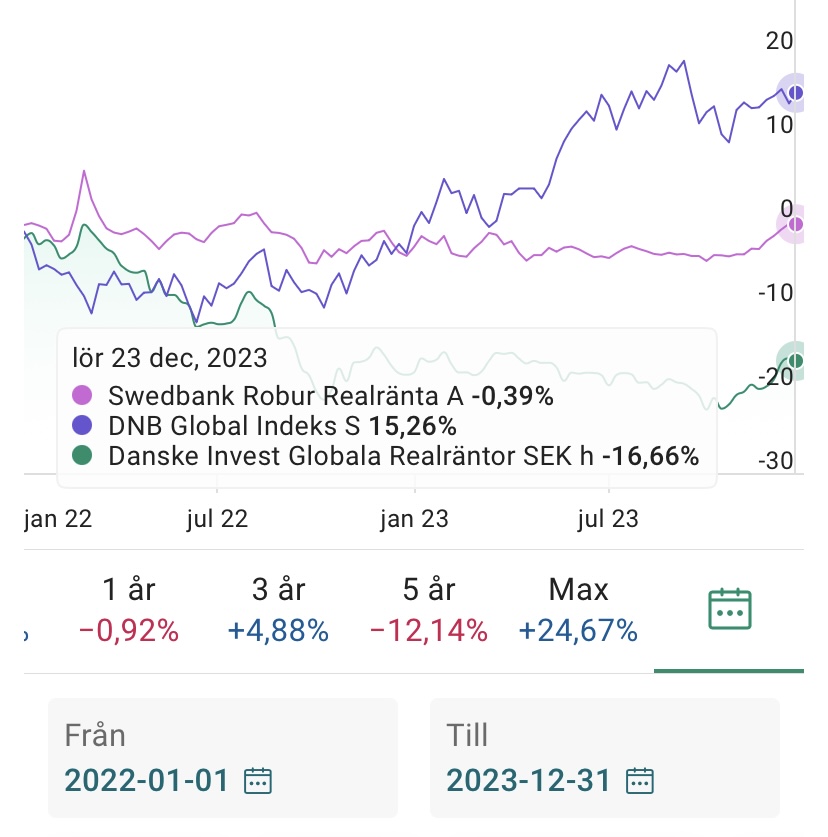Switch to the 5 år period
828x837 pixels.
(x=428, y=608)
